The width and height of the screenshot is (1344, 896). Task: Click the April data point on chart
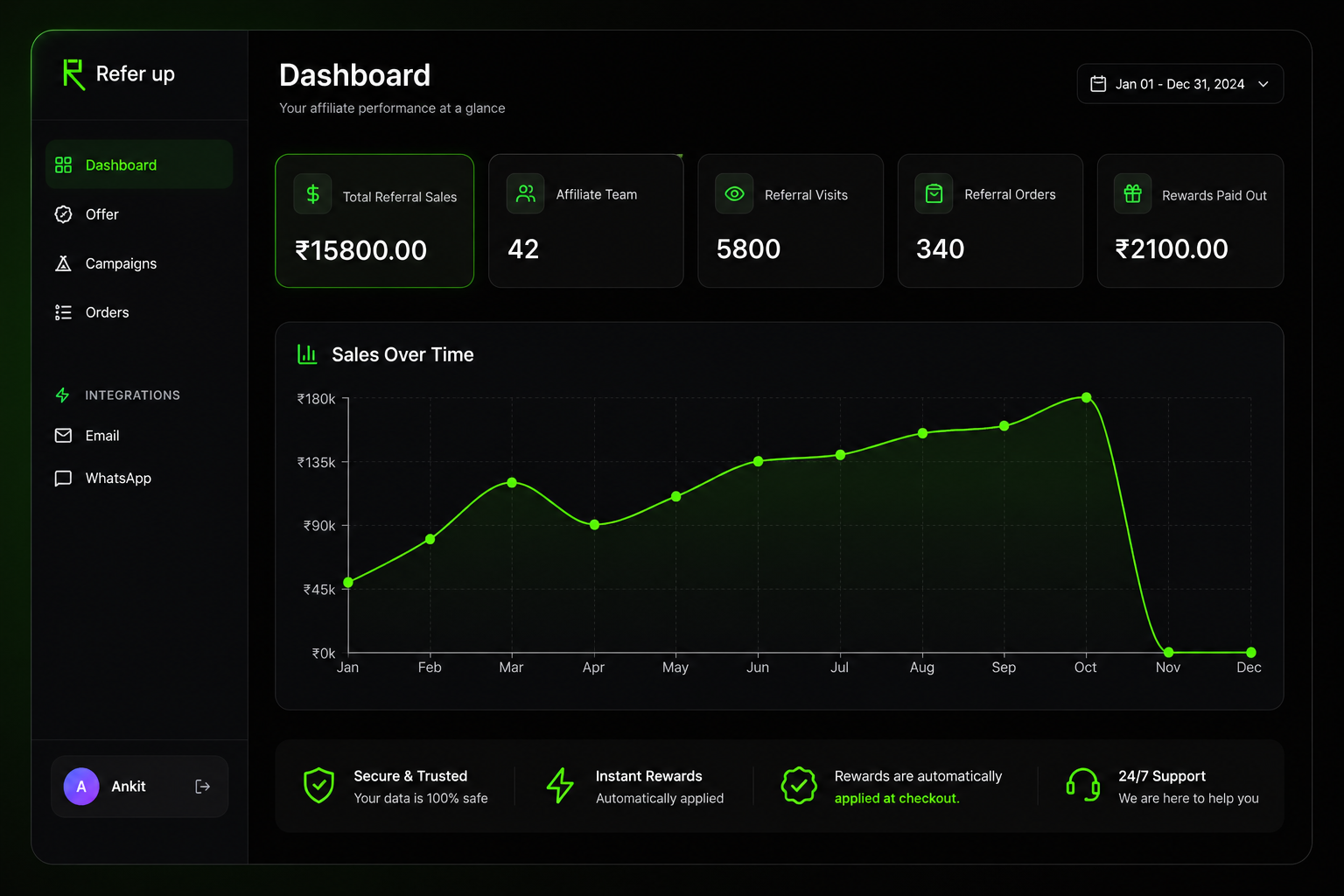[x=594, y=525]
